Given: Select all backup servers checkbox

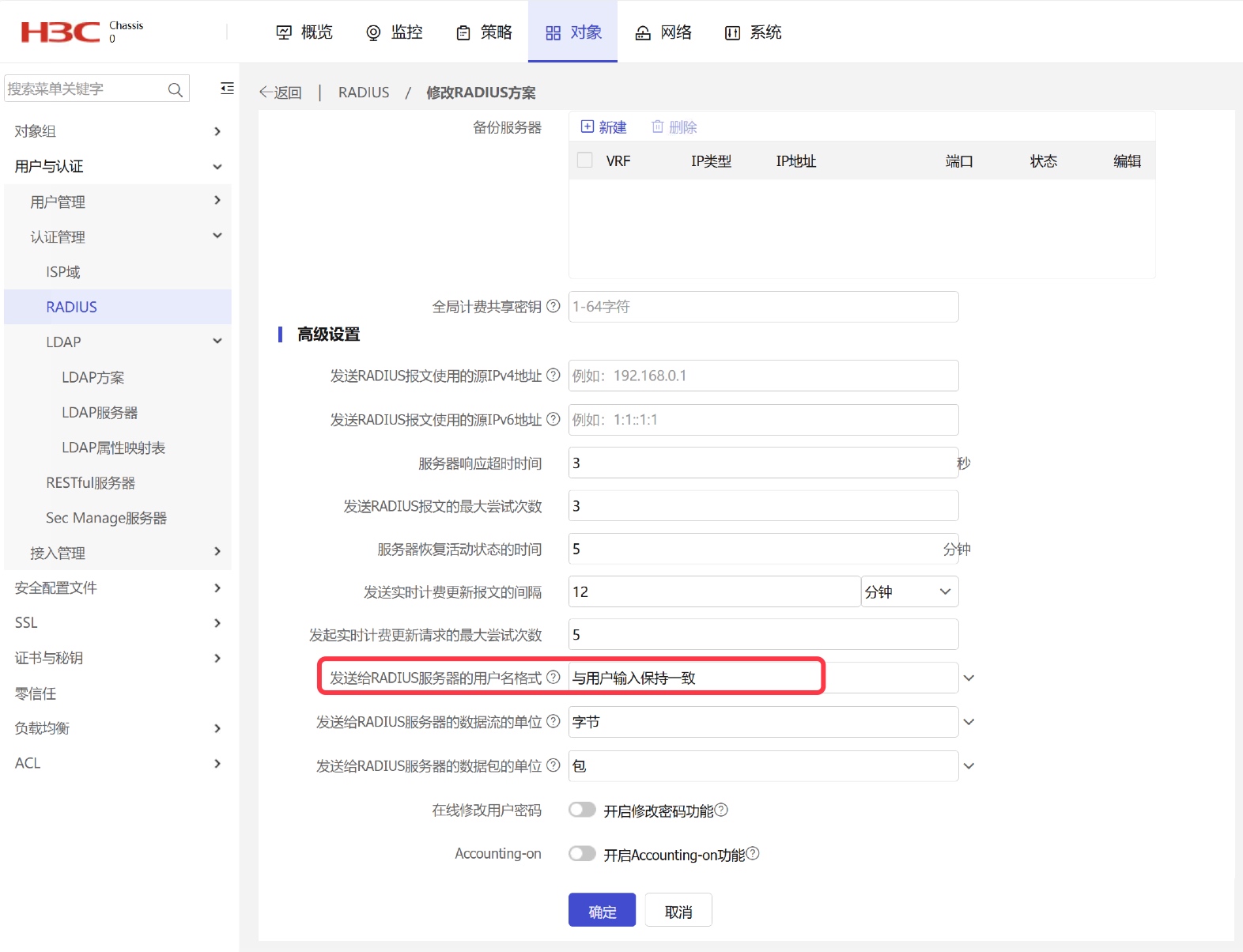Looking at the screenshot, I should coord(585,161).
